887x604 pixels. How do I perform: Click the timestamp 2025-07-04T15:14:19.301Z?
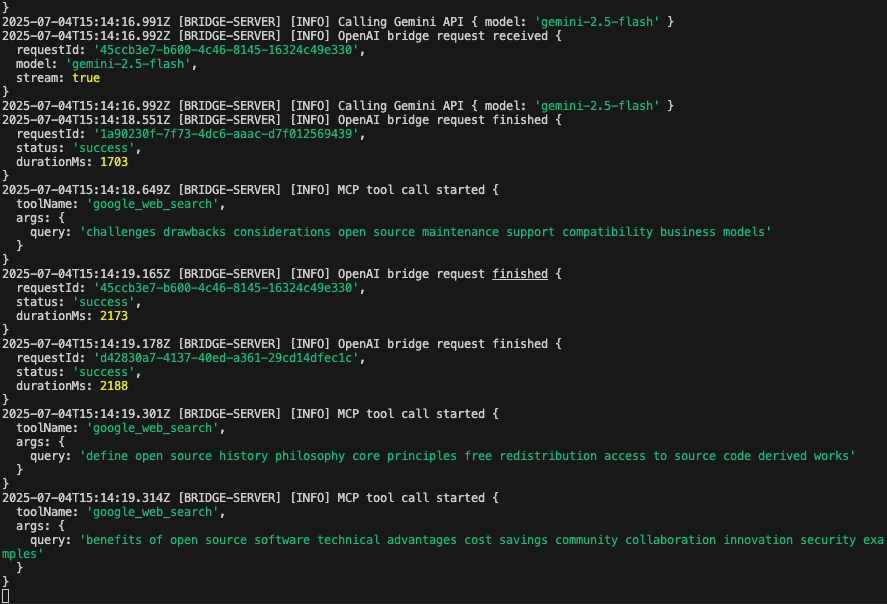pos(86,413)
